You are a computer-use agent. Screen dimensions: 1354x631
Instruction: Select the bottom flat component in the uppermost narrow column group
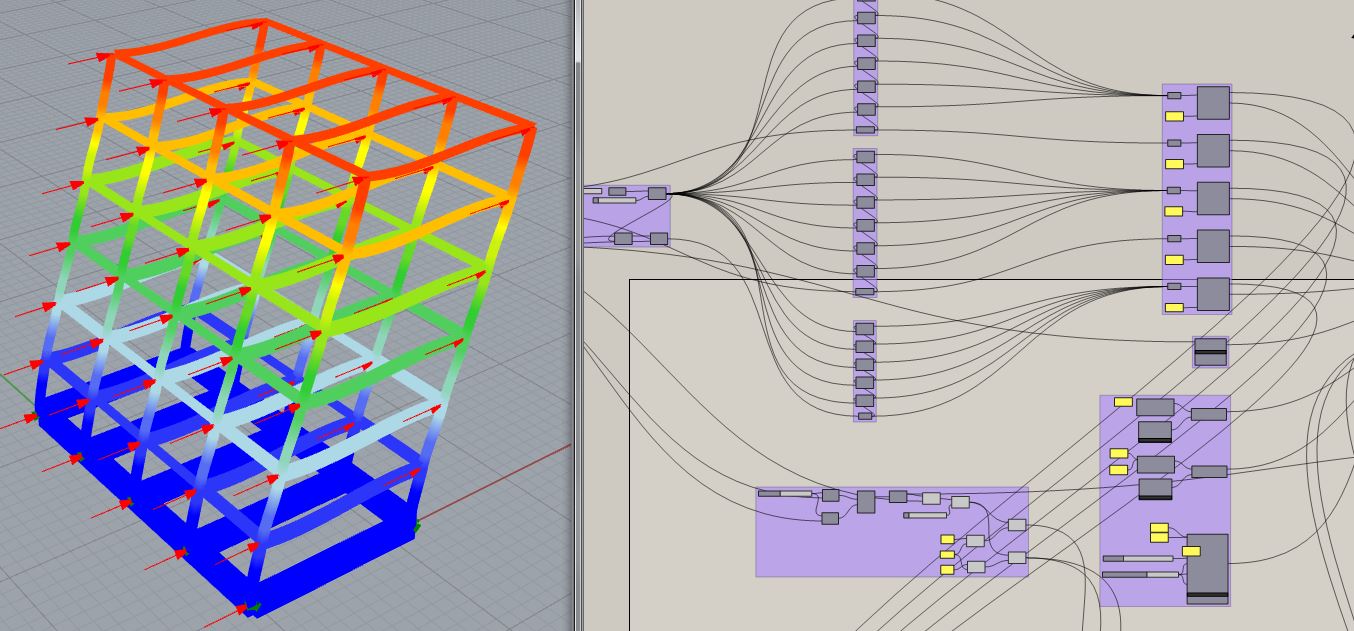pyautogui.click(x=866, y=129)
